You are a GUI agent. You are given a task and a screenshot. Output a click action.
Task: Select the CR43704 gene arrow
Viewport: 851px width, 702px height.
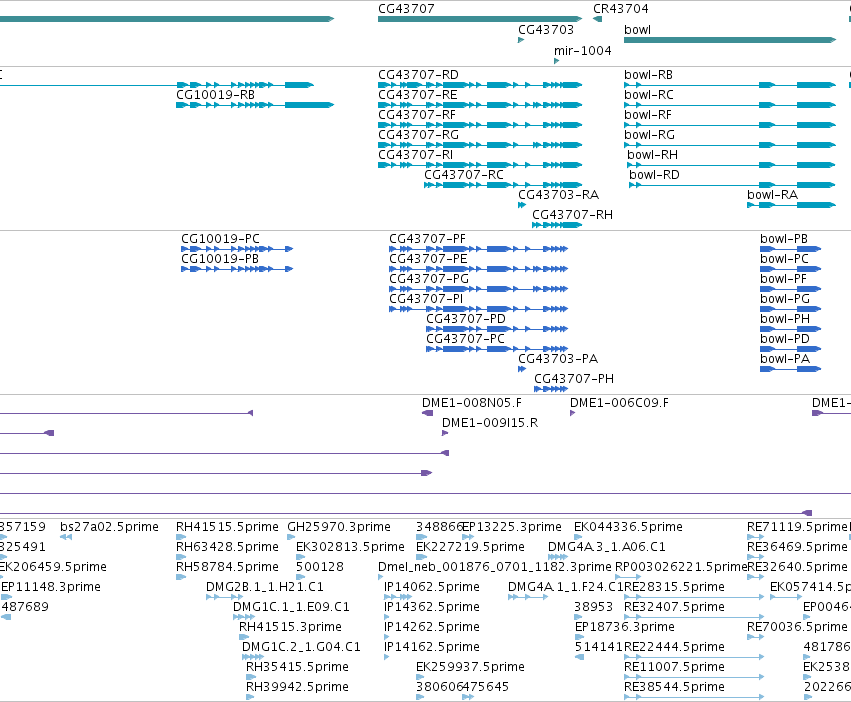[x=598, y=19]
